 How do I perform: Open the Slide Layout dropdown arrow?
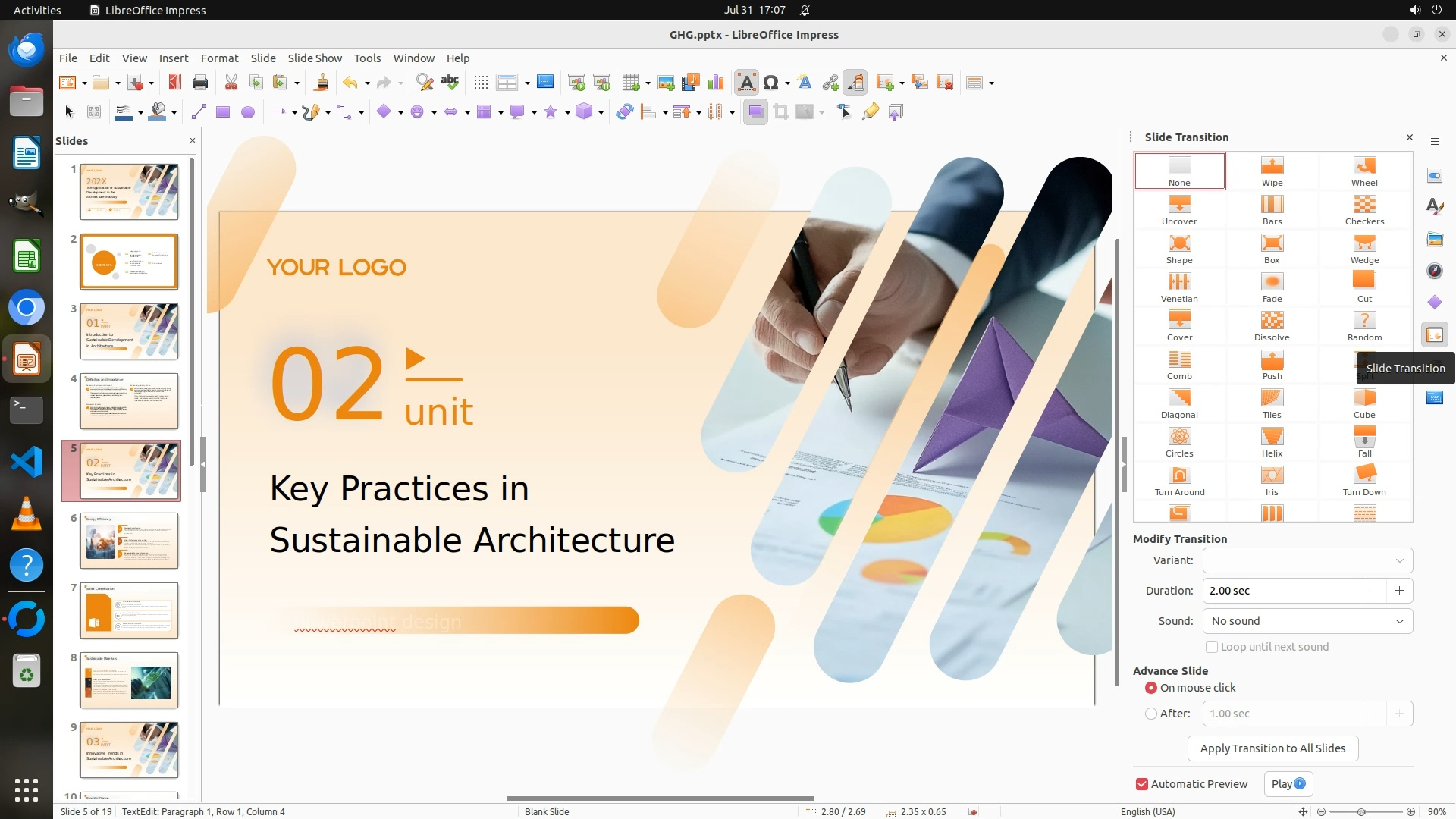[x=992, y=83]
